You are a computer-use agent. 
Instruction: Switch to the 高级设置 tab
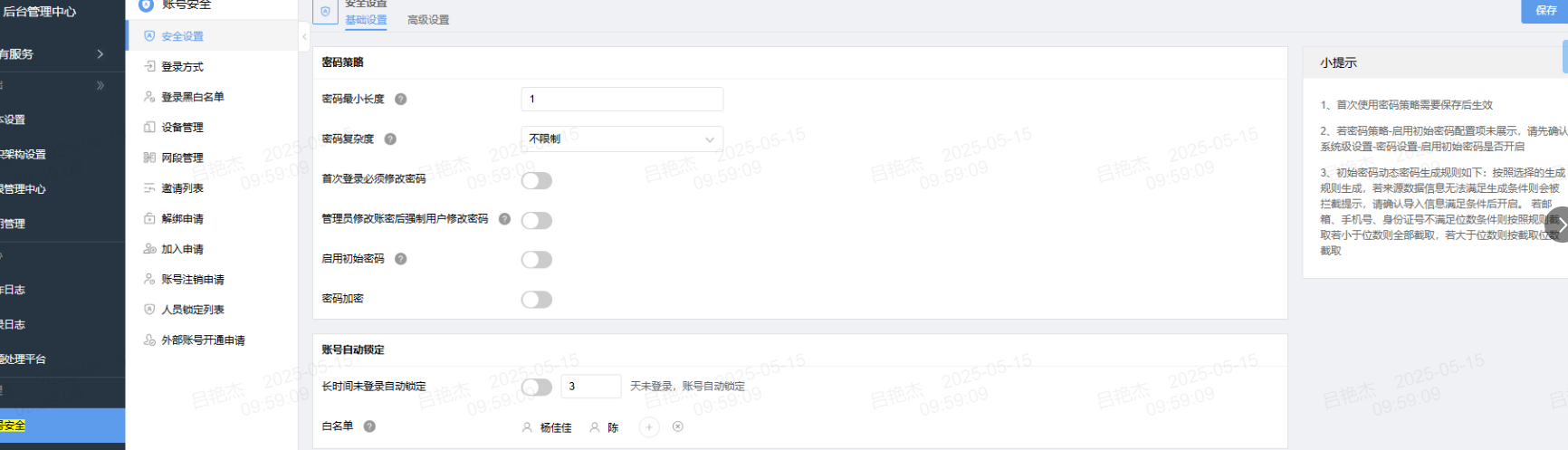tap(428, 20)
